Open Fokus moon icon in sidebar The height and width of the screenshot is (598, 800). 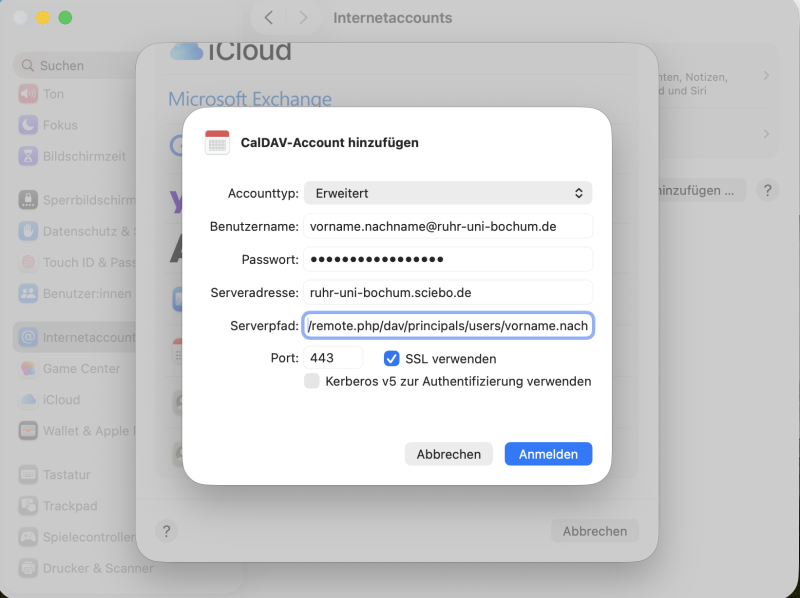(28, 125)
